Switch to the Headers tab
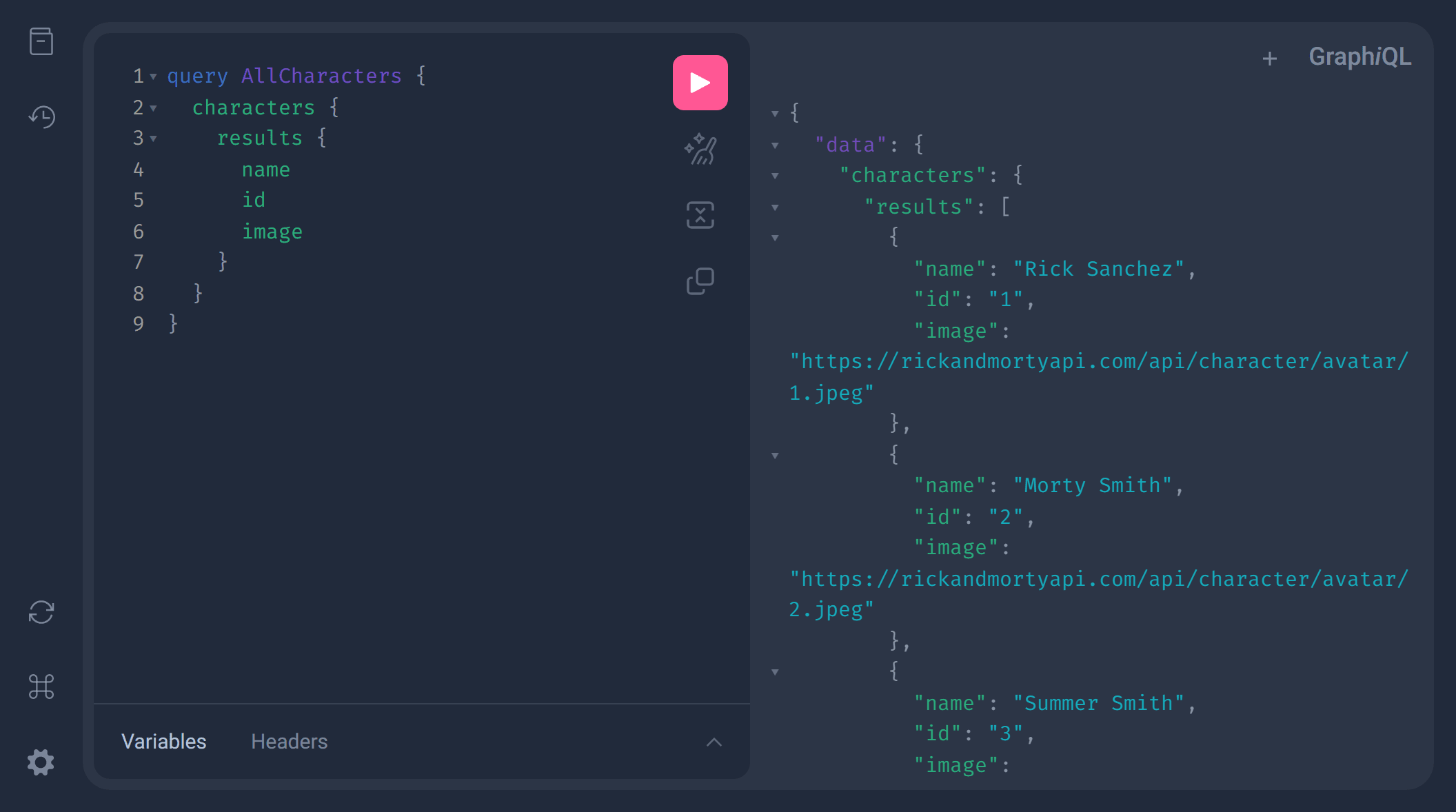The image size is (1456, 812). 289,742
